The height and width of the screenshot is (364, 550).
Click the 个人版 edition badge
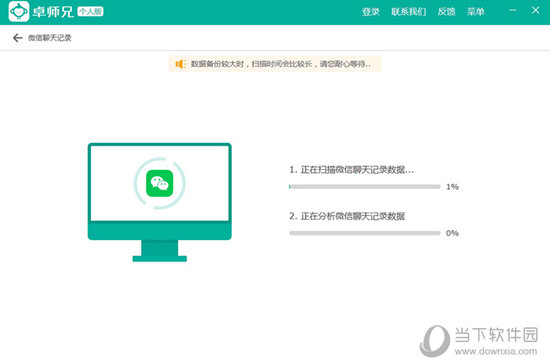coord(90,12)
